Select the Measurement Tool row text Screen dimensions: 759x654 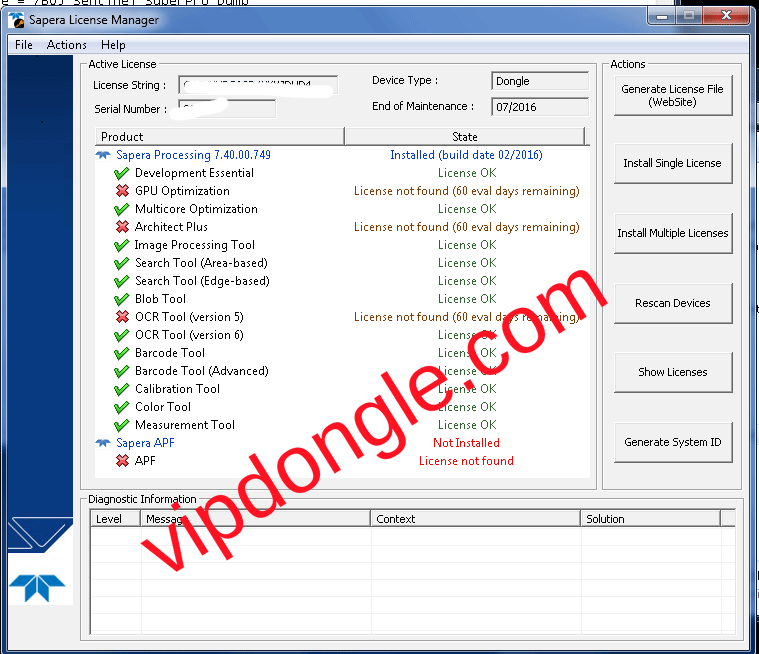[184, 425]
